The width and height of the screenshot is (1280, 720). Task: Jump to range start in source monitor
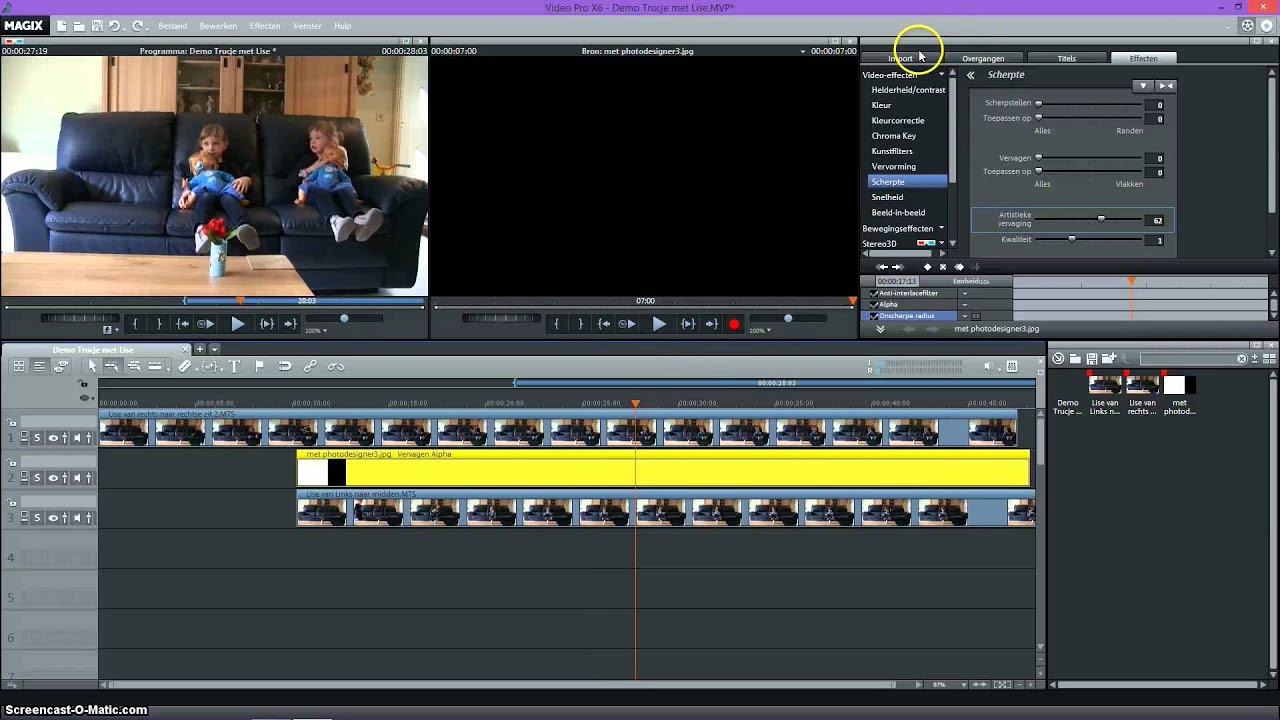[x=604, y=323]
